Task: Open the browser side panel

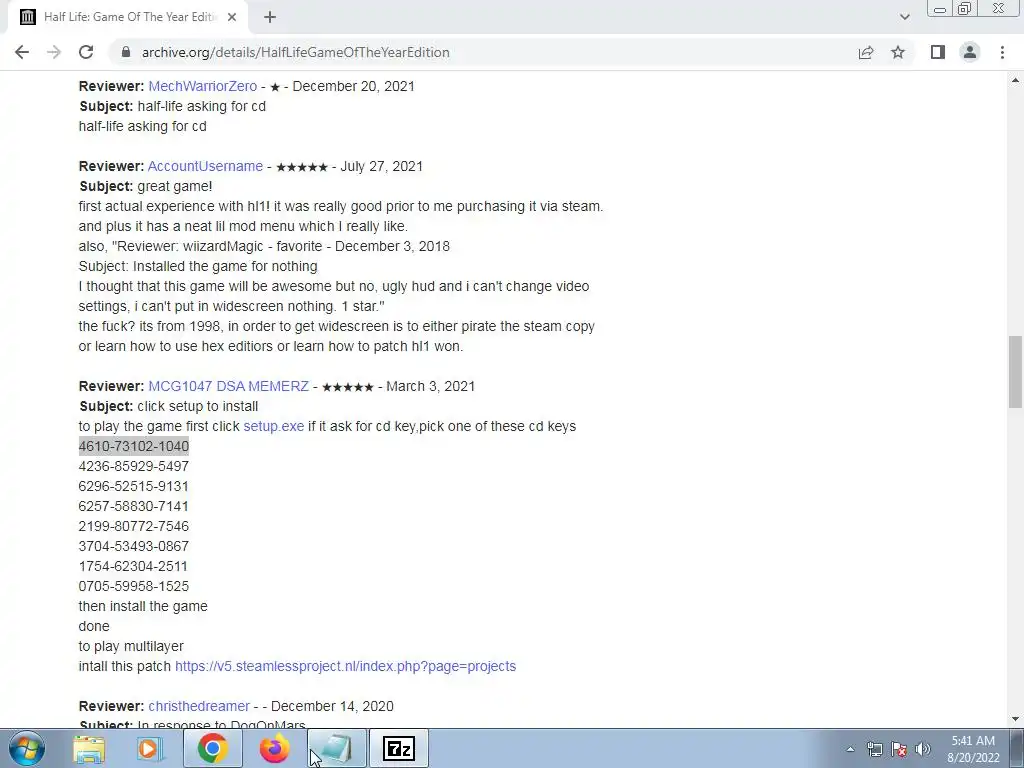Action: click(938, 52)
